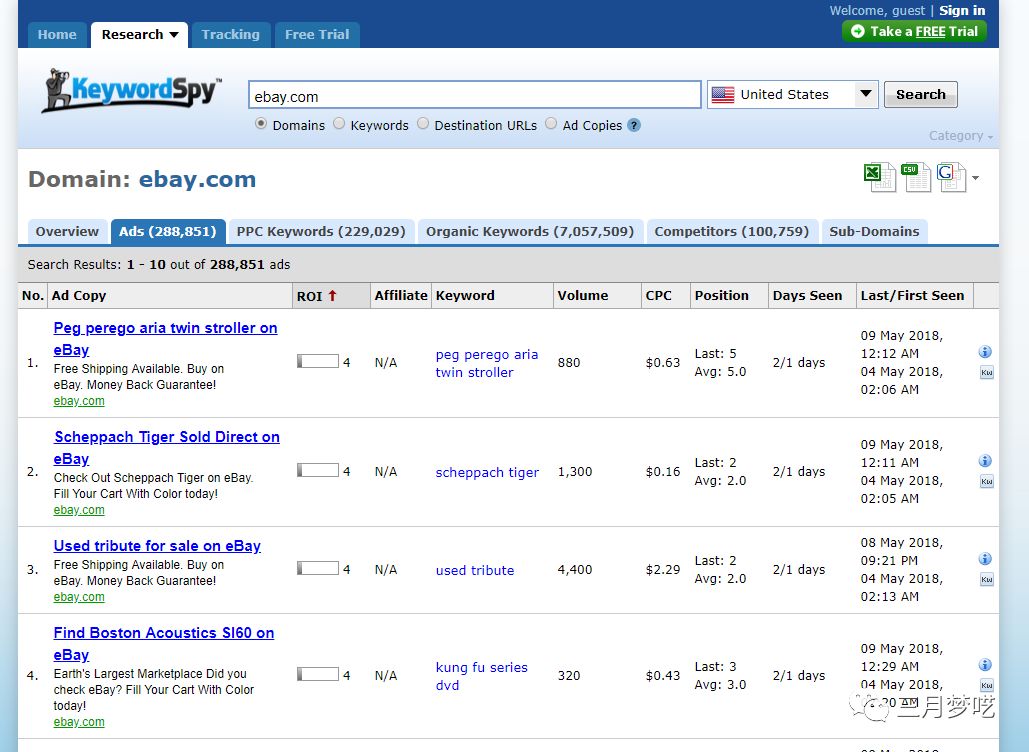This screenshot has width=1029, height=752.
Task: Click the 4,400 volume value
Action: [x=575, y=570]
